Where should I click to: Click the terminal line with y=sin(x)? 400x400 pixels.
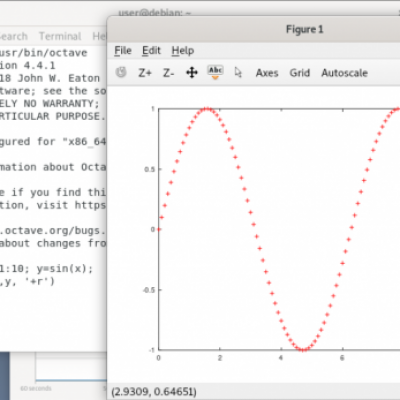pos(46,268)
